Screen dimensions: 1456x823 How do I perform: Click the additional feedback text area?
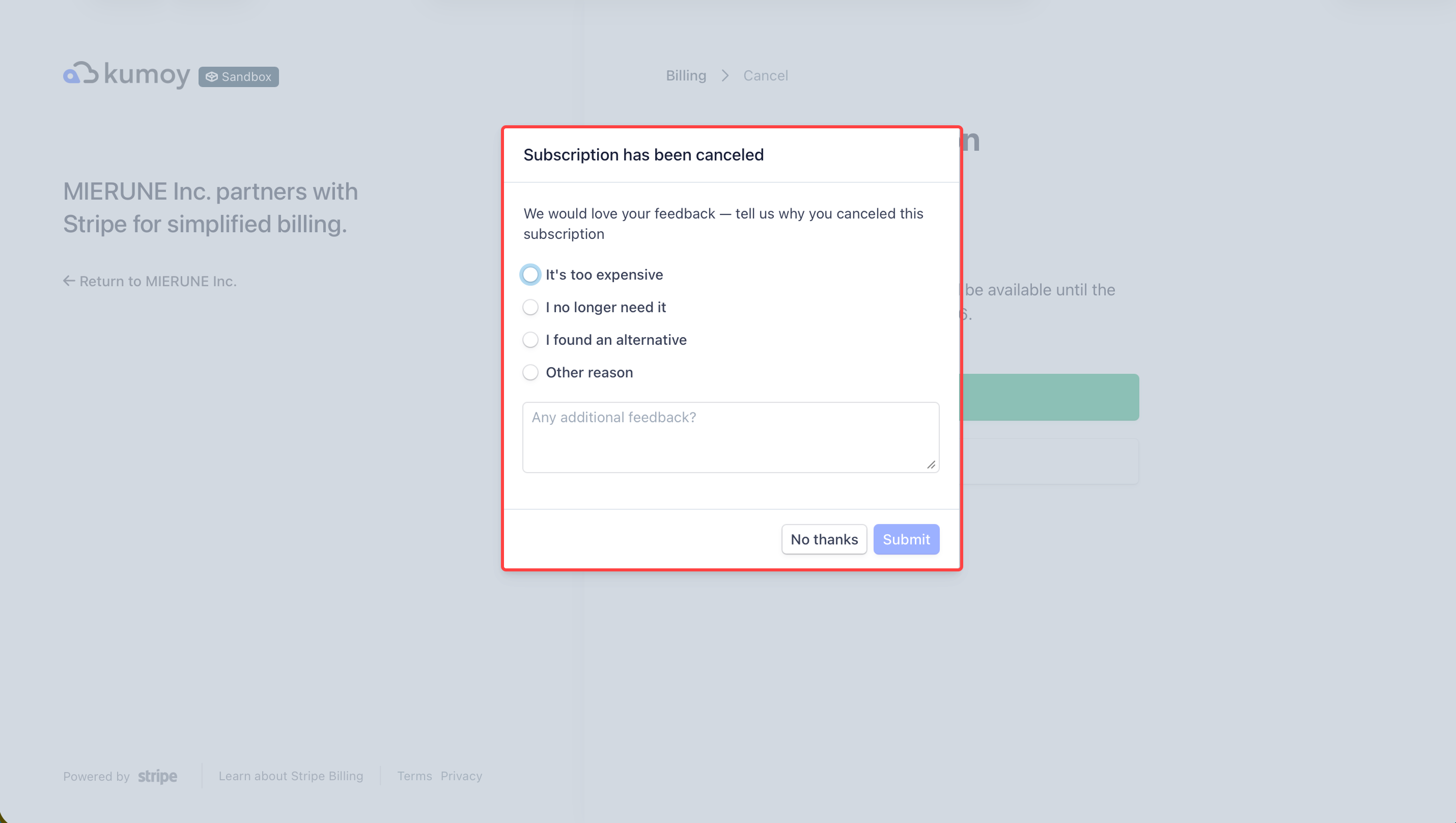pyautogui.click(x=730, y=436)
